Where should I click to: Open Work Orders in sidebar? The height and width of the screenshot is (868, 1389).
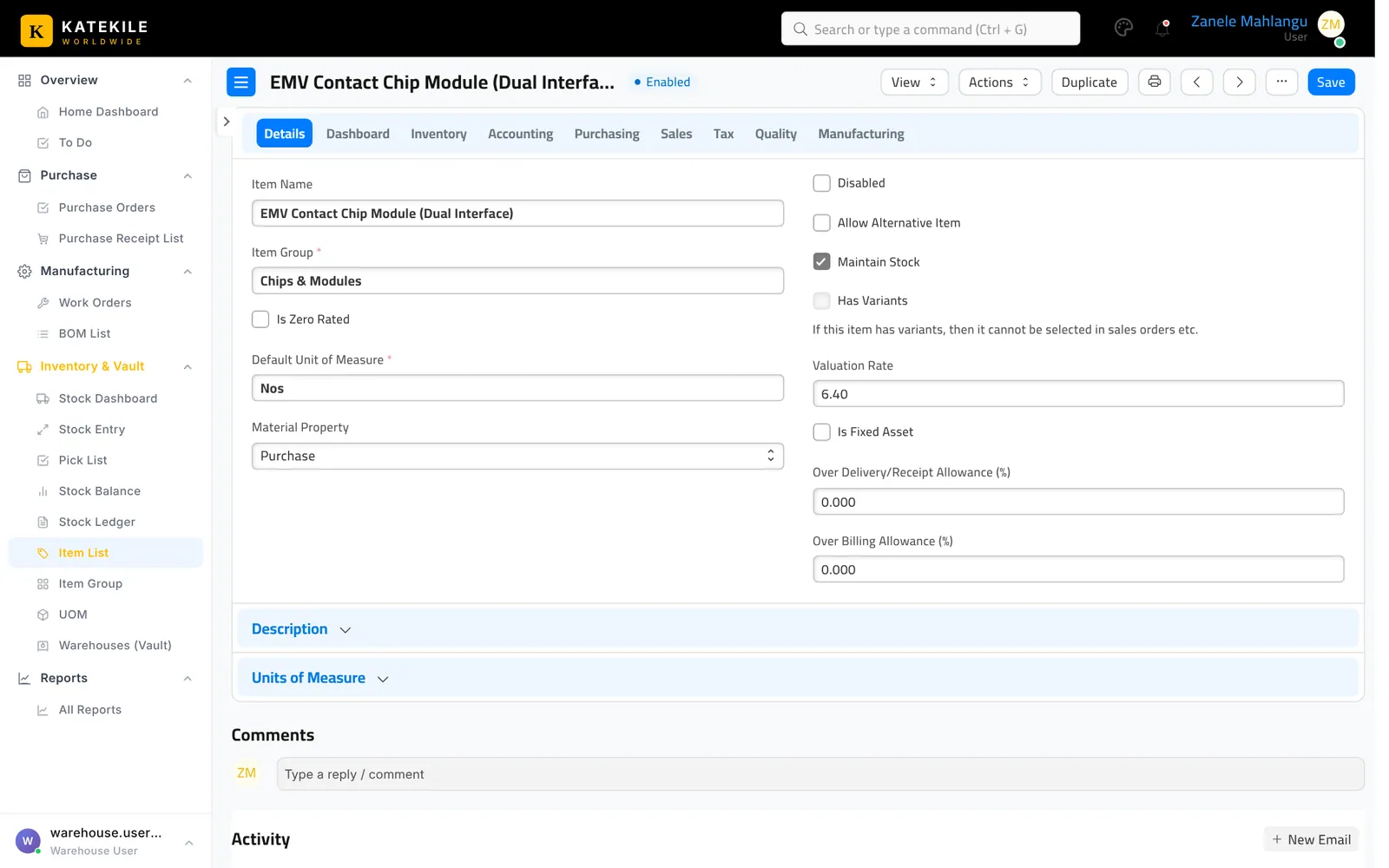point(95,303)
